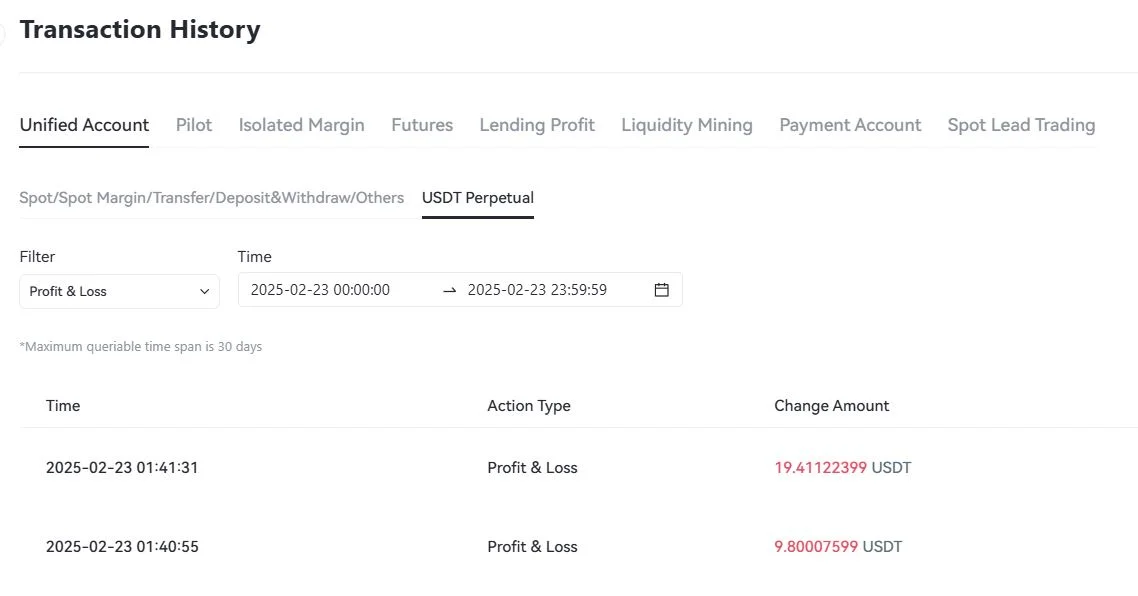
Task: Click the start date 2025-02-23 00:00:00 field
Action: 320,290
